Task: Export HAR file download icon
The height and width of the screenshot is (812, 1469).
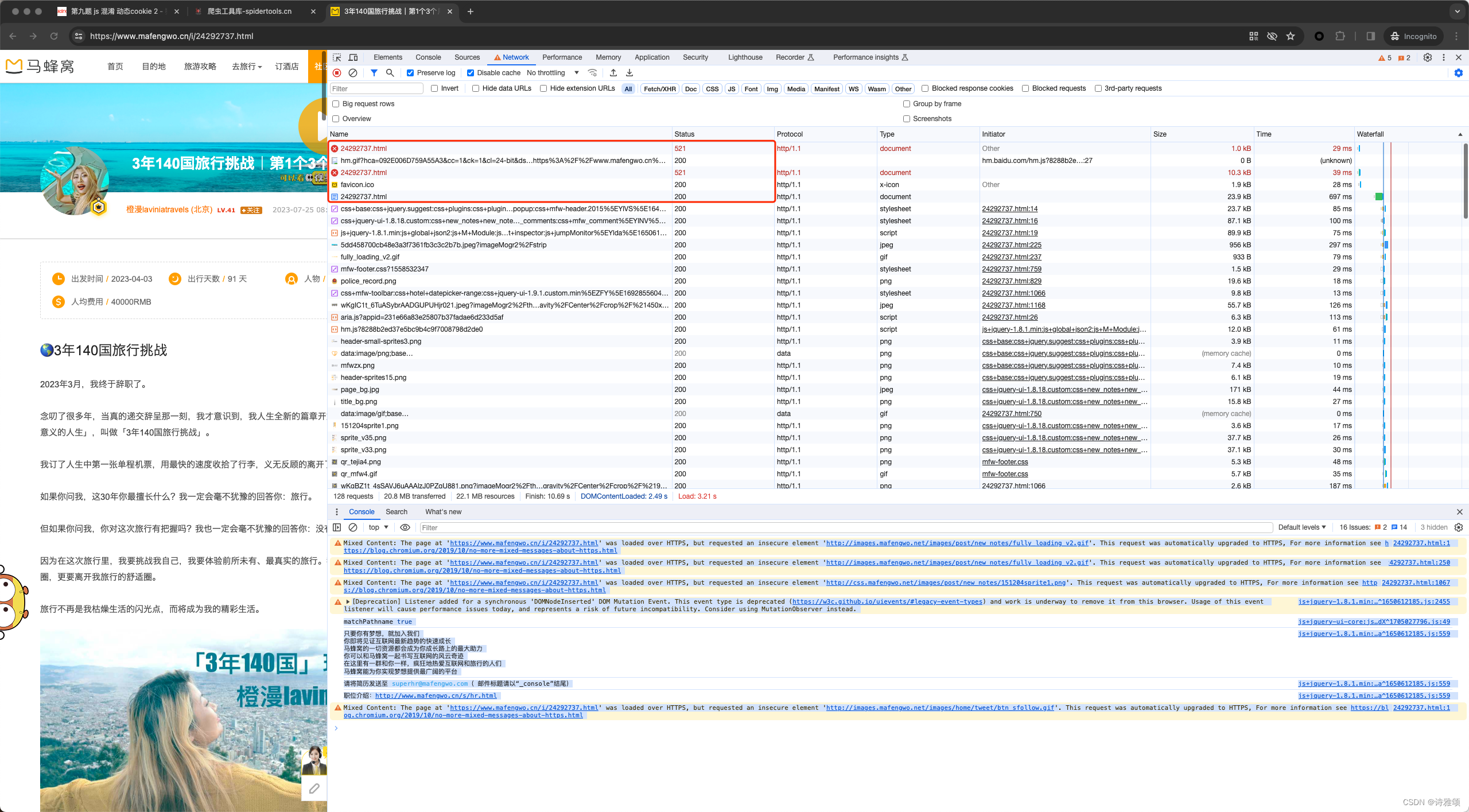Action: 629,73
